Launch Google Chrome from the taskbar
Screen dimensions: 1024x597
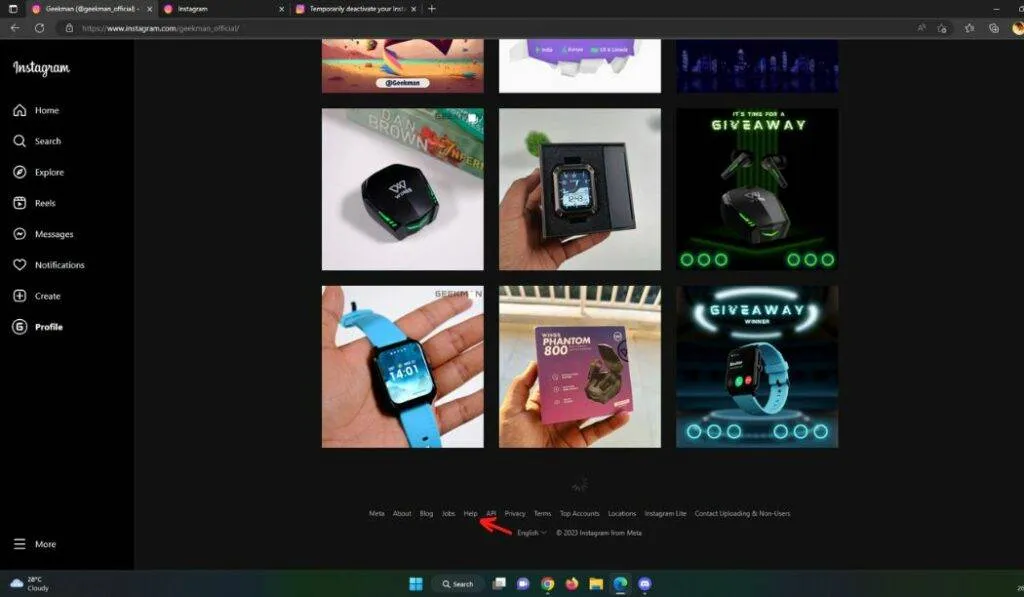click(548, 584)
